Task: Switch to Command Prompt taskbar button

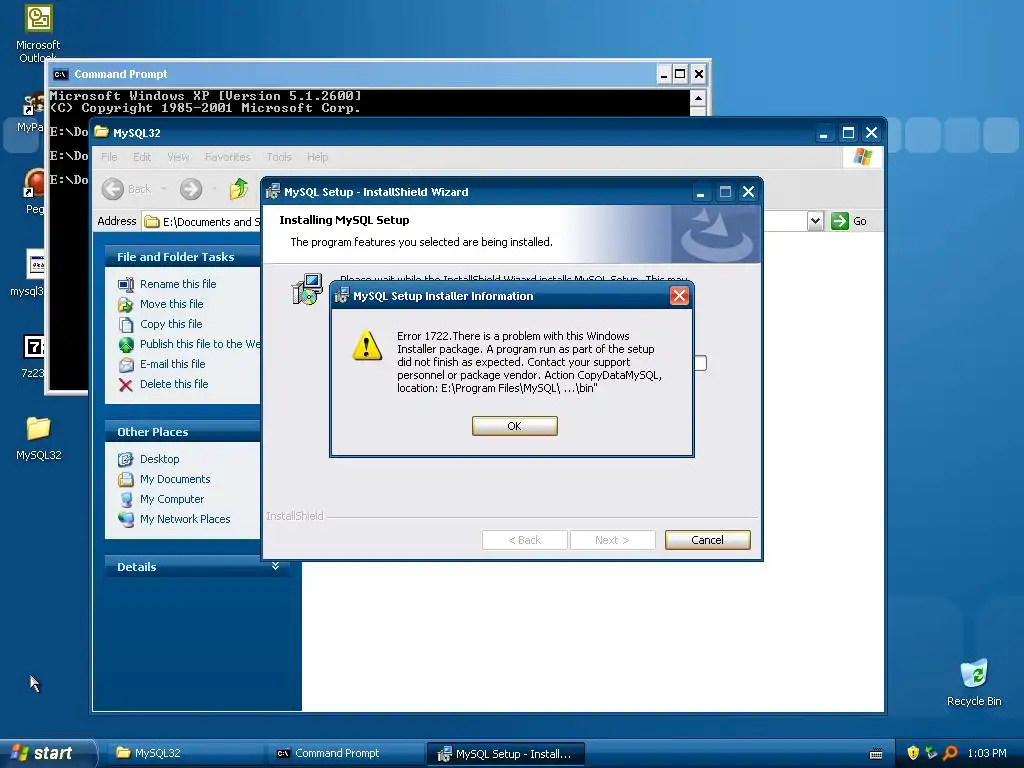Action: click(345, 753)
